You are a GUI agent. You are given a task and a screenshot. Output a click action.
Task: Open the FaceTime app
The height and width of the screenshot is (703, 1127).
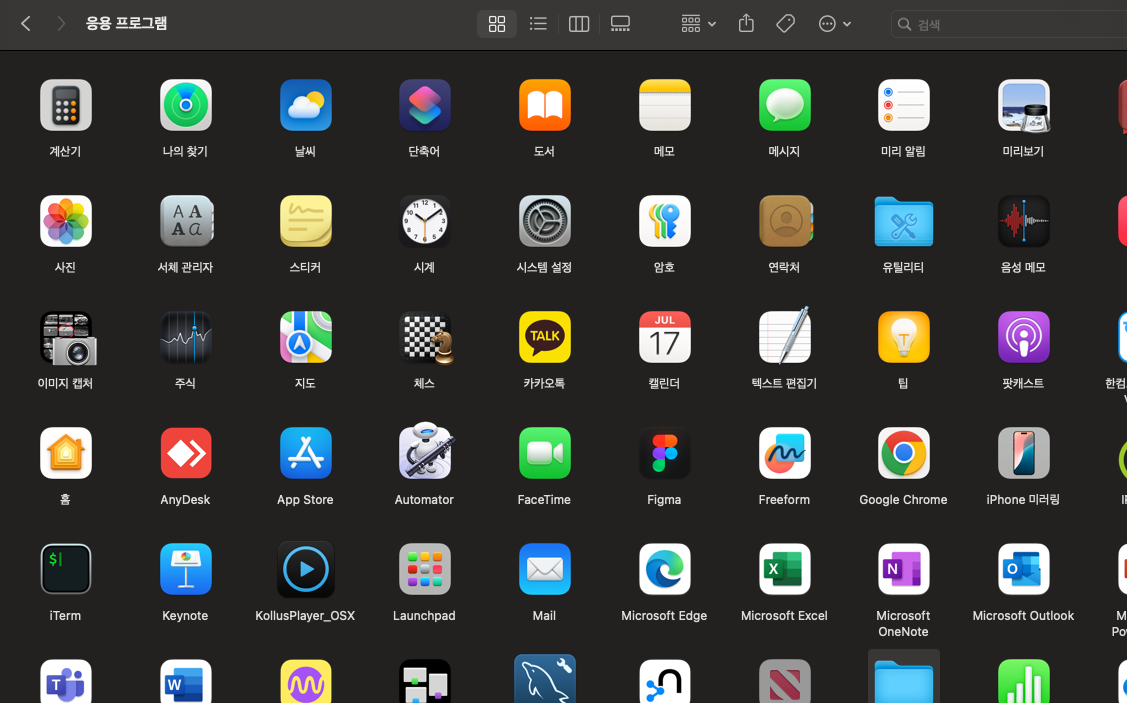tap(545, 454)
